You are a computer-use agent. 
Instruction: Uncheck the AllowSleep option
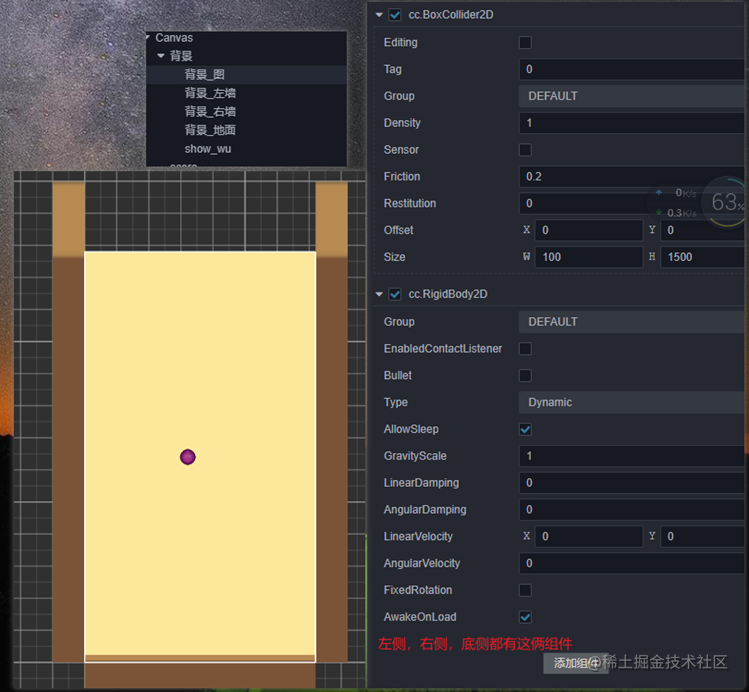[525, 429]
